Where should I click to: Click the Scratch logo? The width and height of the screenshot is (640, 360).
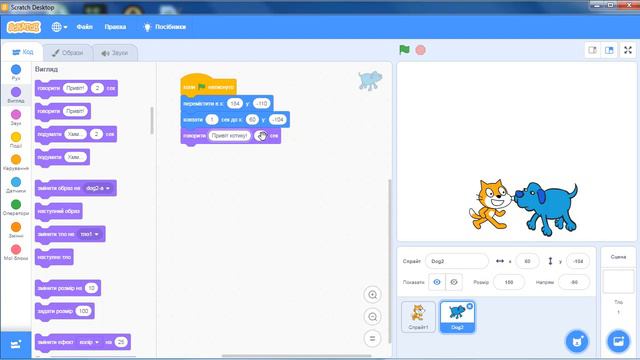pos(24,27)
